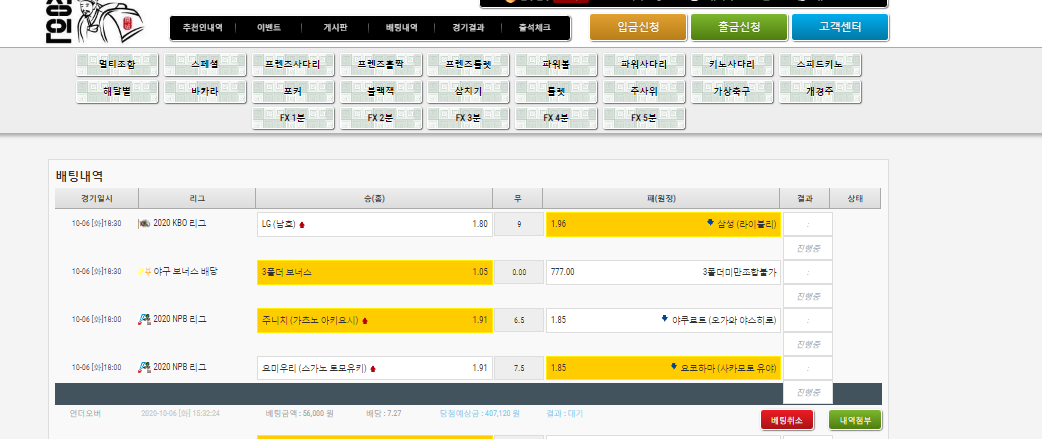Click the red up arrow beside LG (남호)
This screenshot has width=1042, height=439.
(x=302, y=225)
